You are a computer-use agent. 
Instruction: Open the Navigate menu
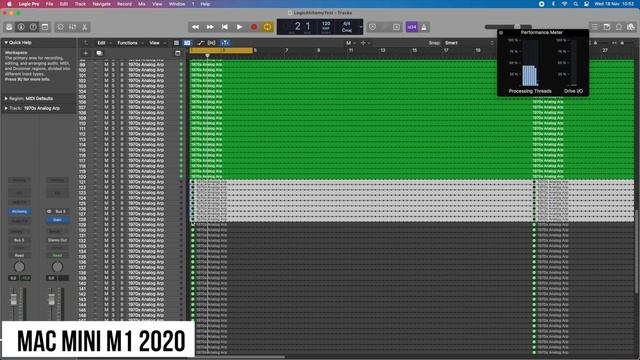click(101, 4)
